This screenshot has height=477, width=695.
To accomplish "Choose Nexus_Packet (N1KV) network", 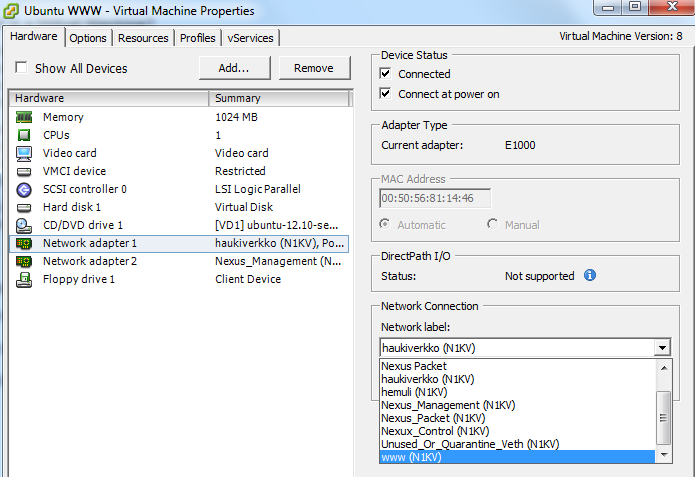I will 433,418.
